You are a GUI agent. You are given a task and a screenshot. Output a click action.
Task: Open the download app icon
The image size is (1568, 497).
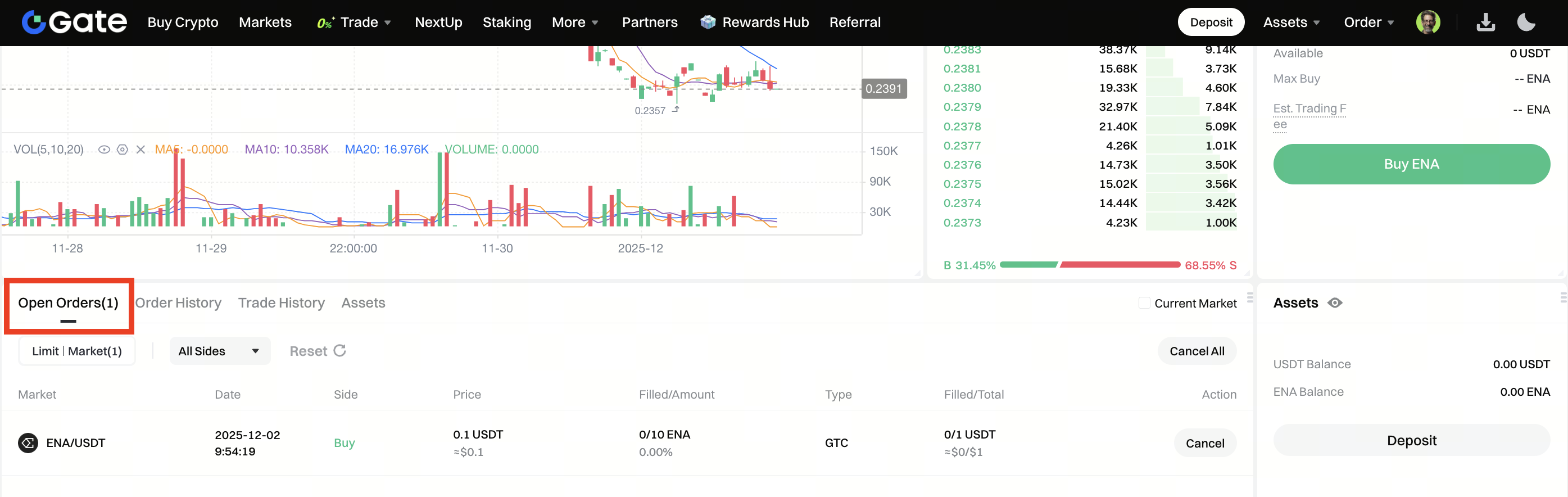[1485, 22]
